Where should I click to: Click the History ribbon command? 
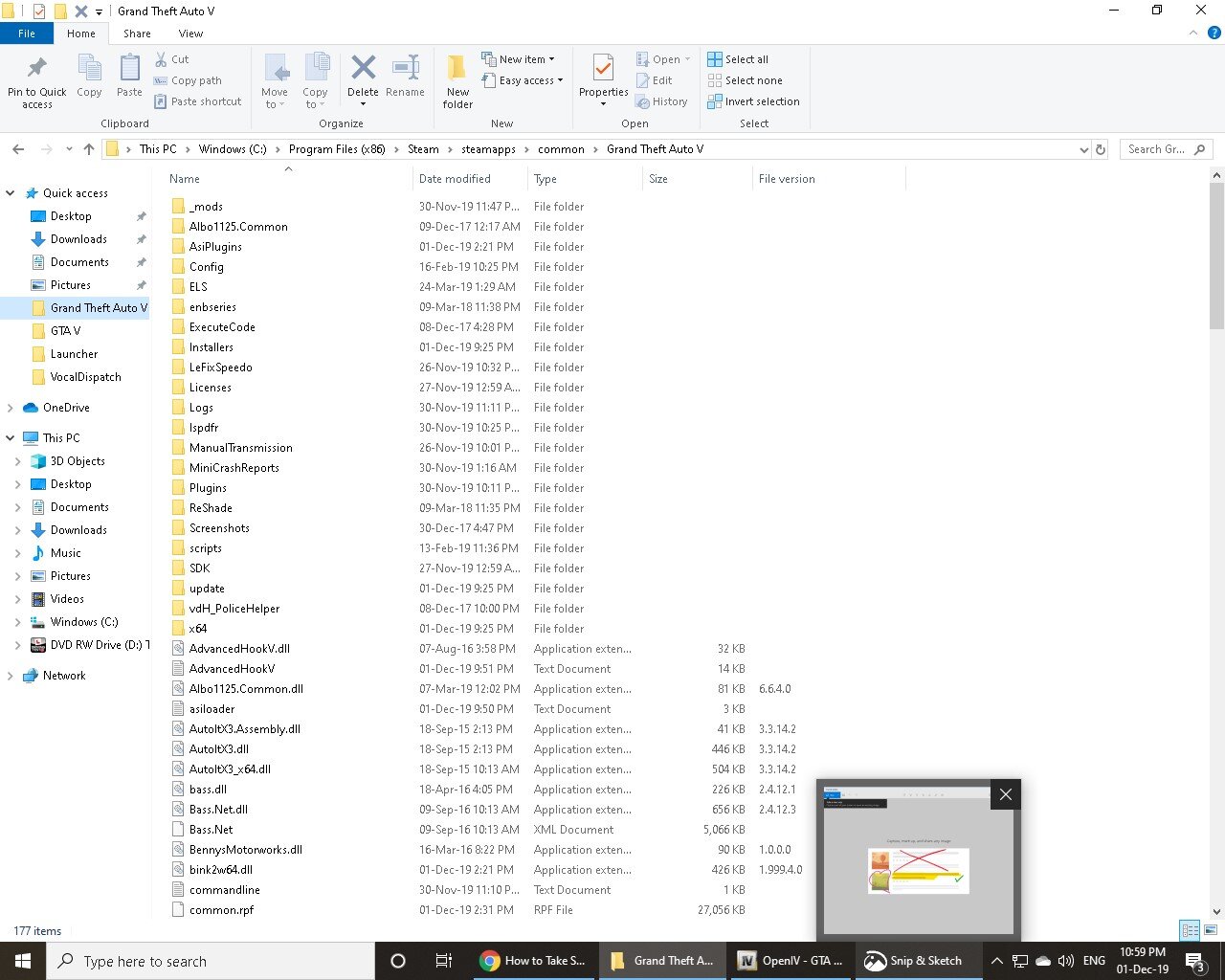click(661, 101)
